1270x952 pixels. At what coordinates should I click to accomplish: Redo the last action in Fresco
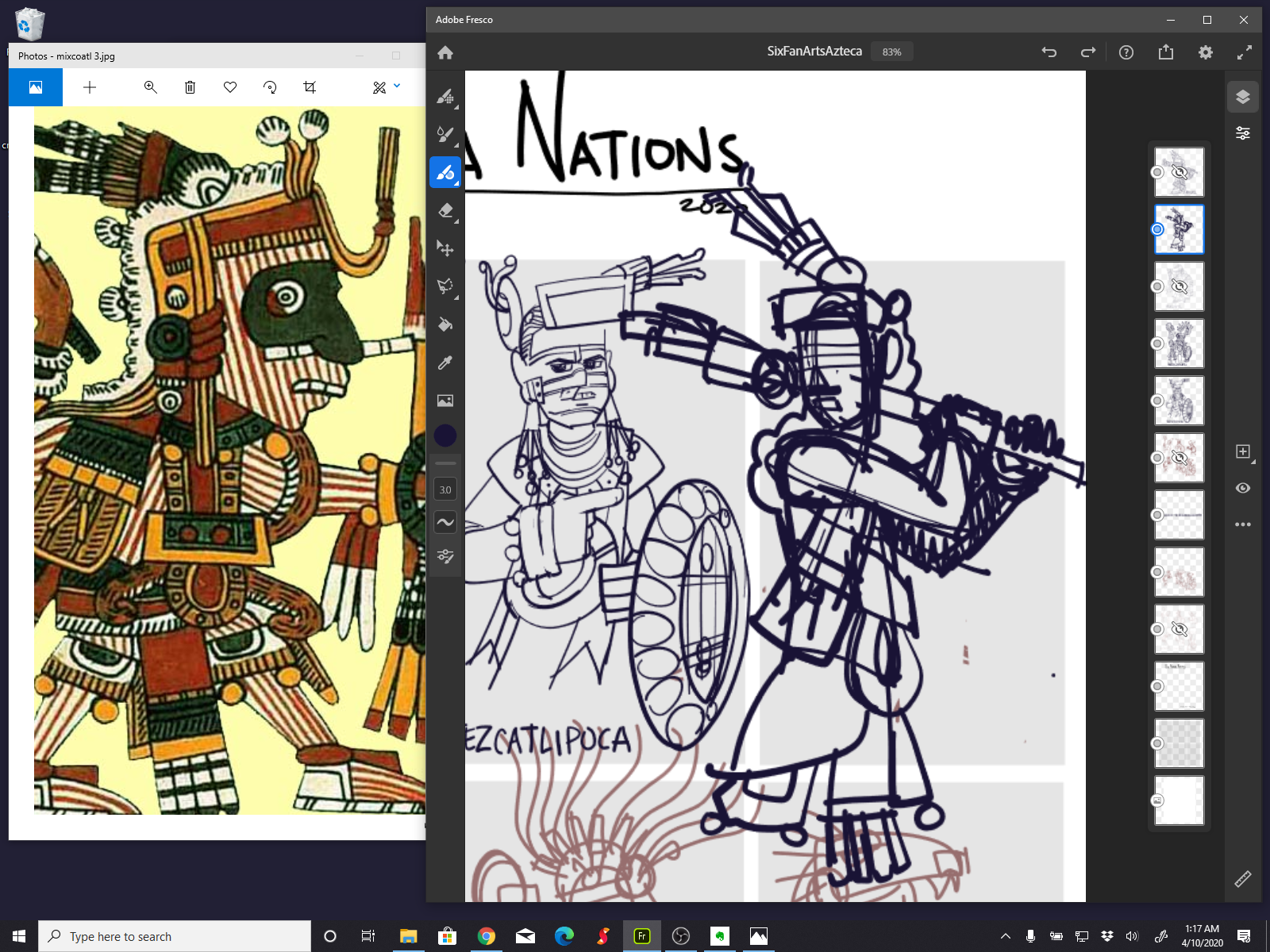[1088, 52]
